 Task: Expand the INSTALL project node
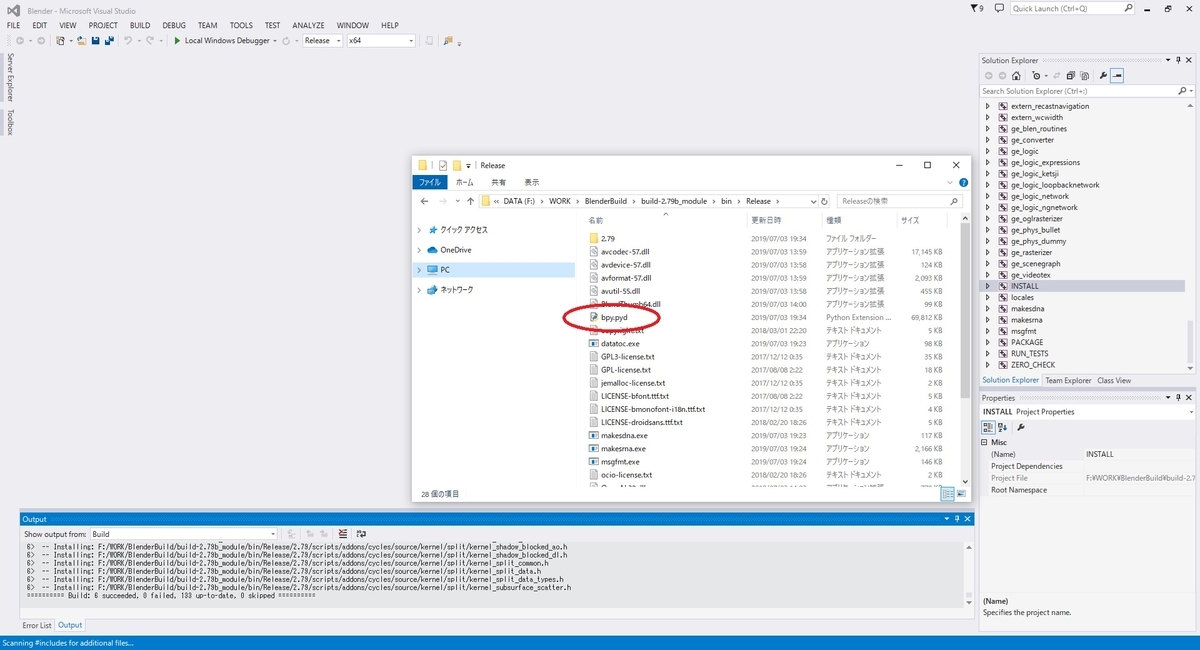[x=987, y=286]
